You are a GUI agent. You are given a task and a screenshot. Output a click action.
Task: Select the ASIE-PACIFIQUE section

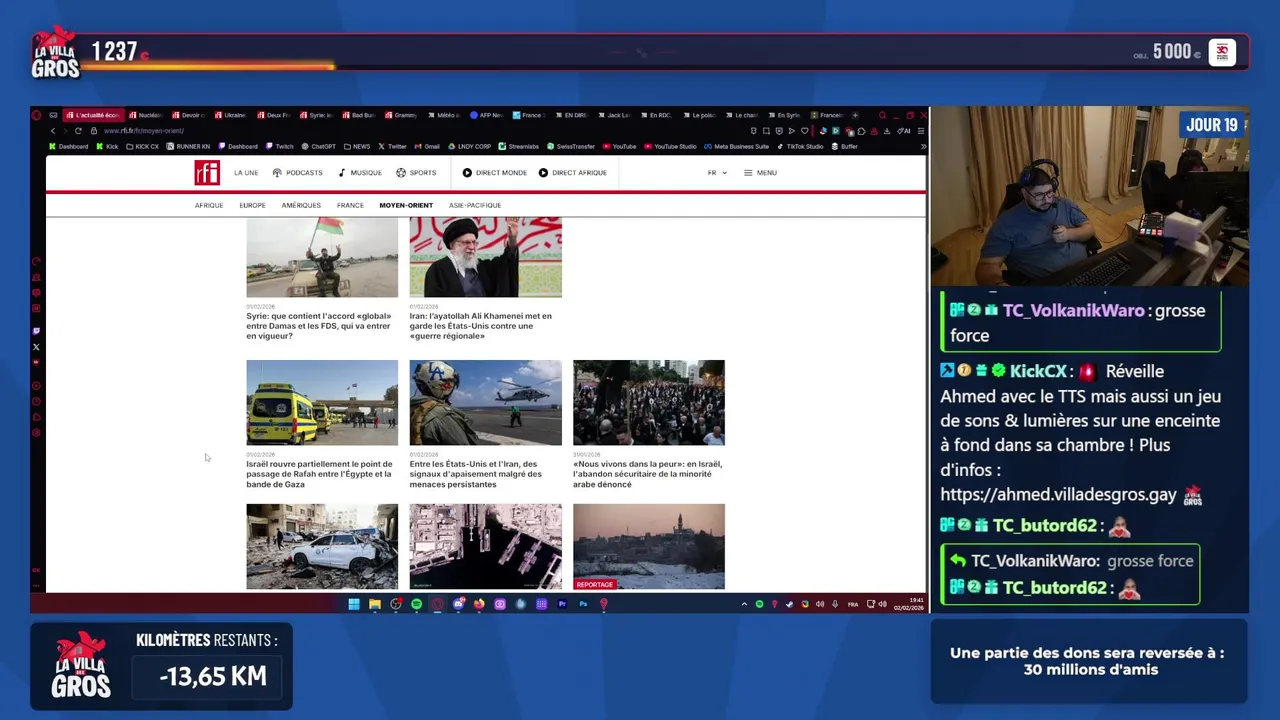click(x=475, y=205)
